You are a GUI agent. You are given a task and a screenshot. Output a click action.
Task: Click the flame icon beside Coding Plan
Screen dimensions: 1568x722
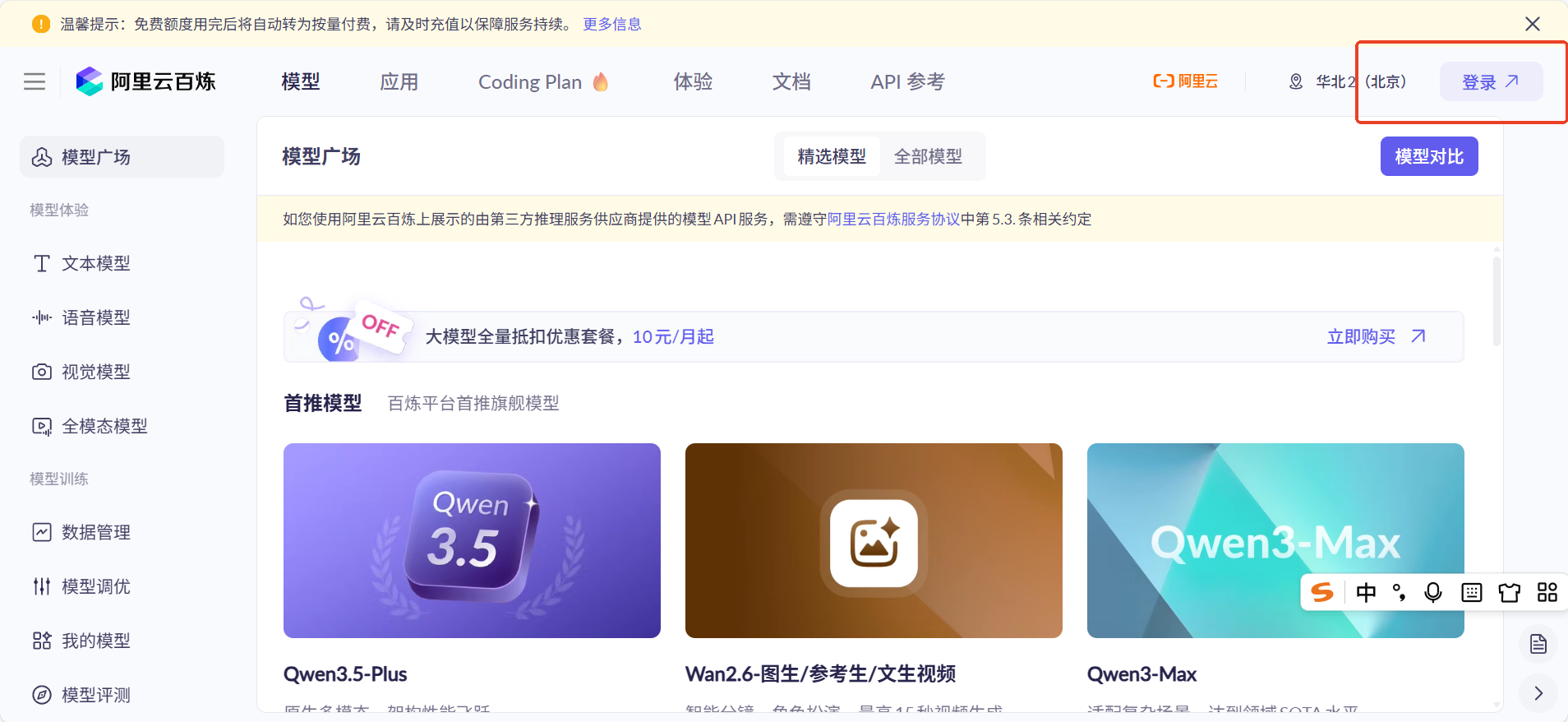pos(601,81)
